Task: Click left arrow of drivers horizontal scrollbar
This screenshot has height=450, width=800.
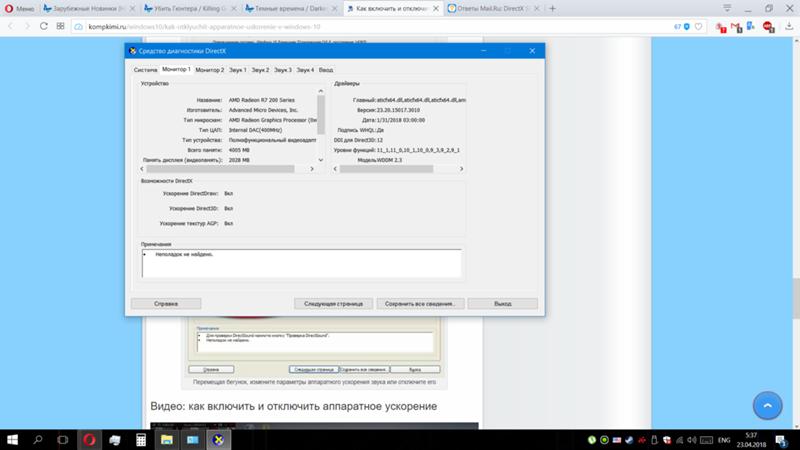Action: point(335,169)
